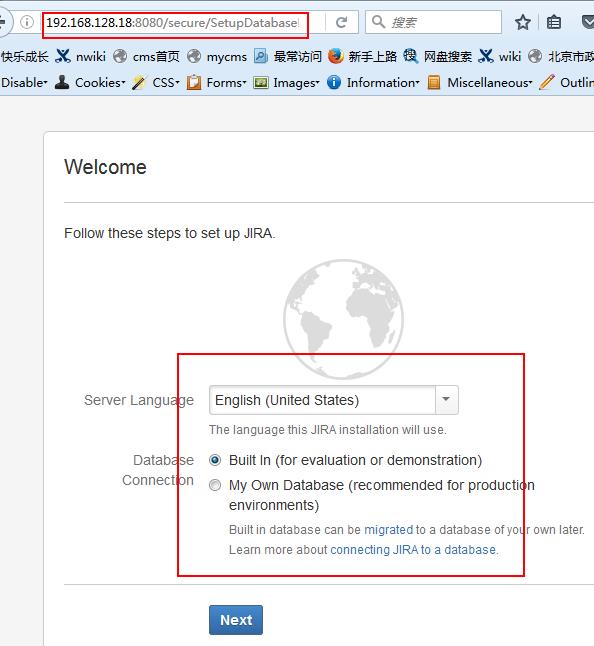Open the Information developer toolbar menu
Viewport: 594px width, 646px height.
point(373,83)
